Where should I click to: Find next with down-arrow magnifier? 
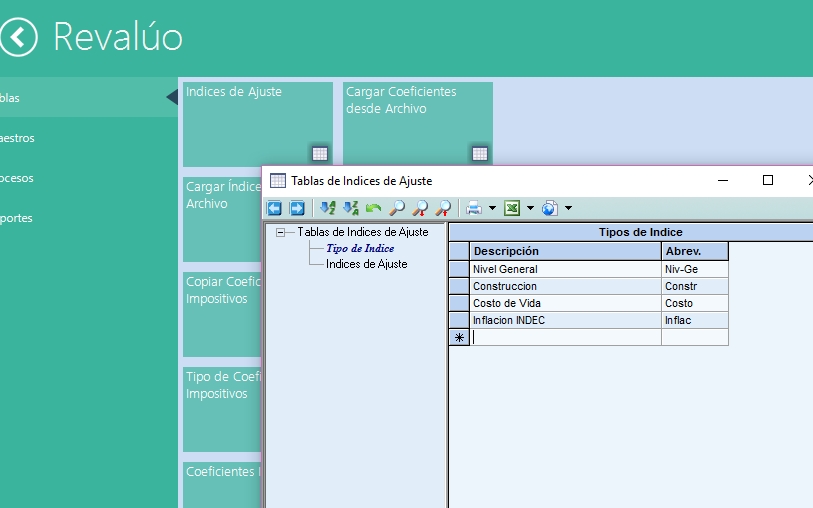[x=420, y=208]
